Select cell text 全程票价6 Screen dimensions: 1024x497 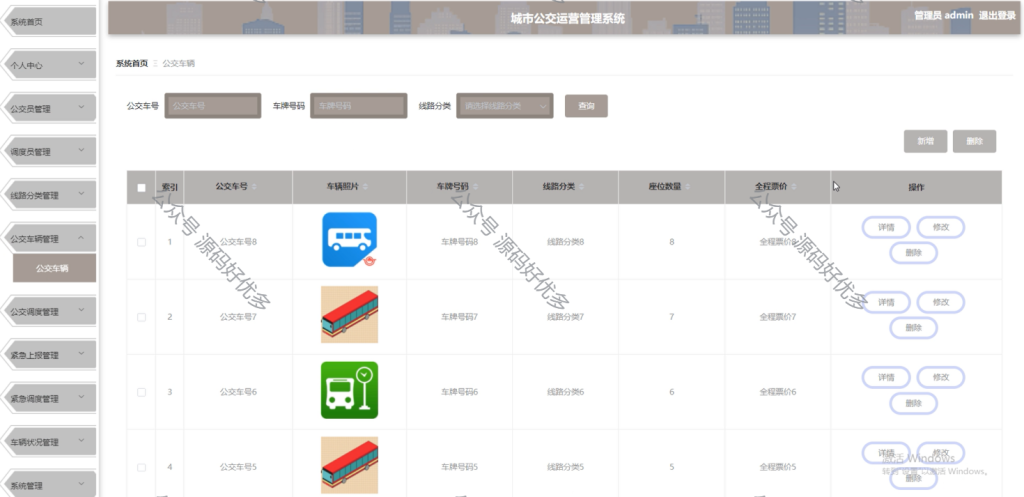pyautogui.click(x=778, y=393)
